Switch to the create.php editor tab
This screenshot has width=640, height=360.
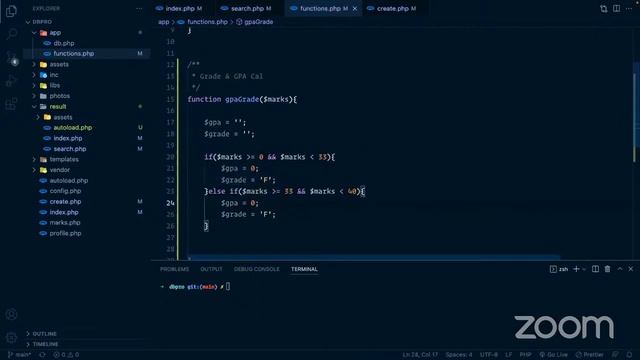(x=393, y=9)
